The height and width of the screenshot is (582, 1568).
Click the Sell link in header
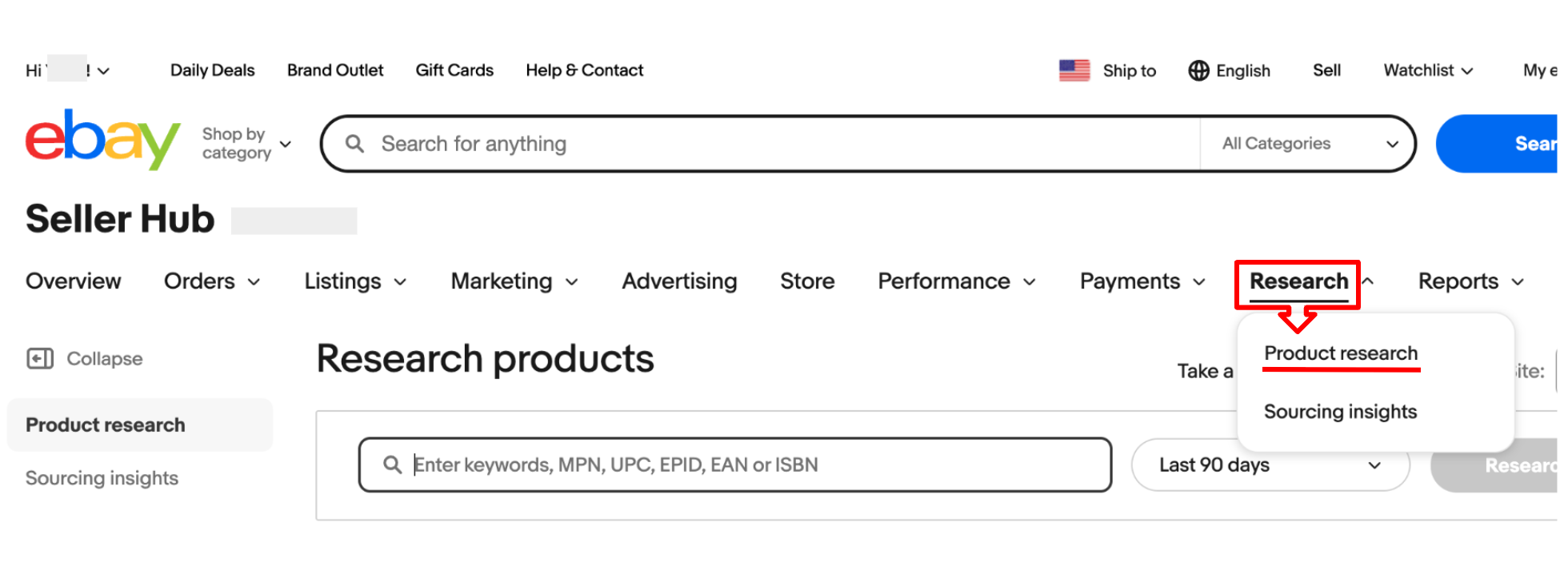(x=1326, y=70)
